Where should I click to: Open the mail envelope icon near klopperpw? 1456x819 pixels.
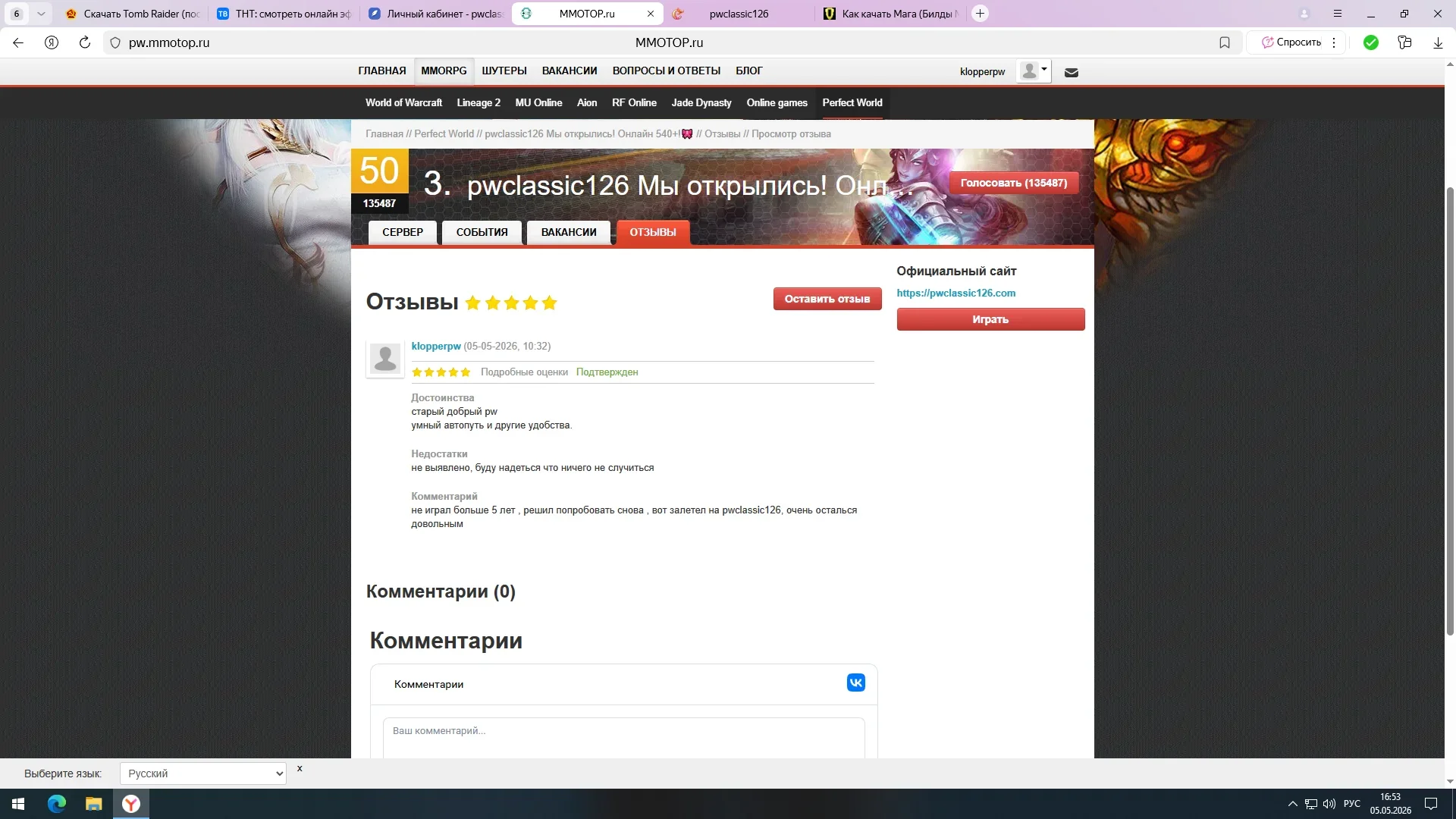[1072, 73]
